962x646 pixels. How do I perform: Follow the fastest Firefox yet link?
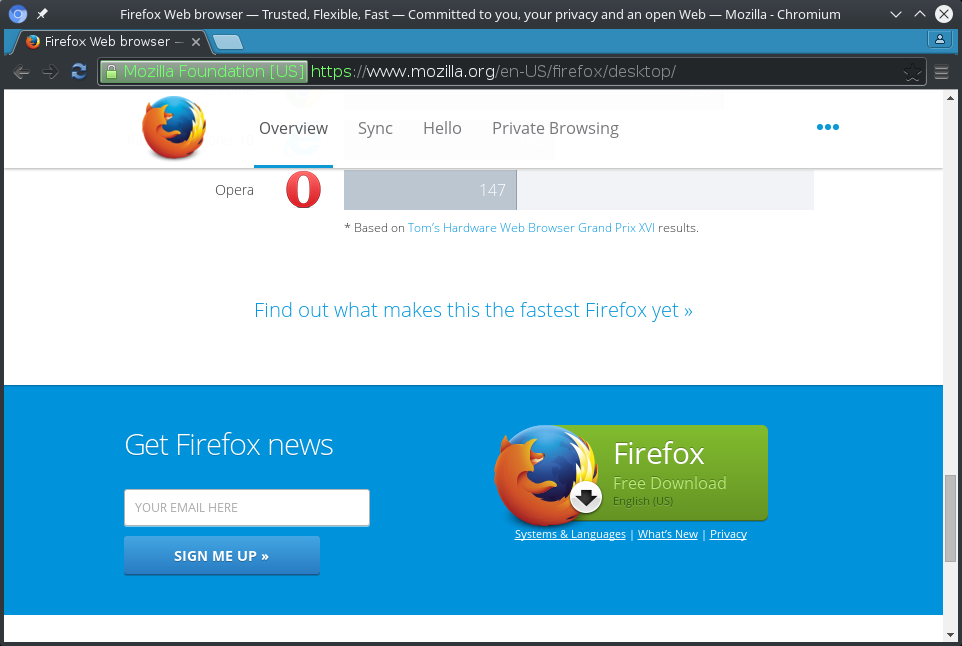pyautogui.click(x=473, y=310)
